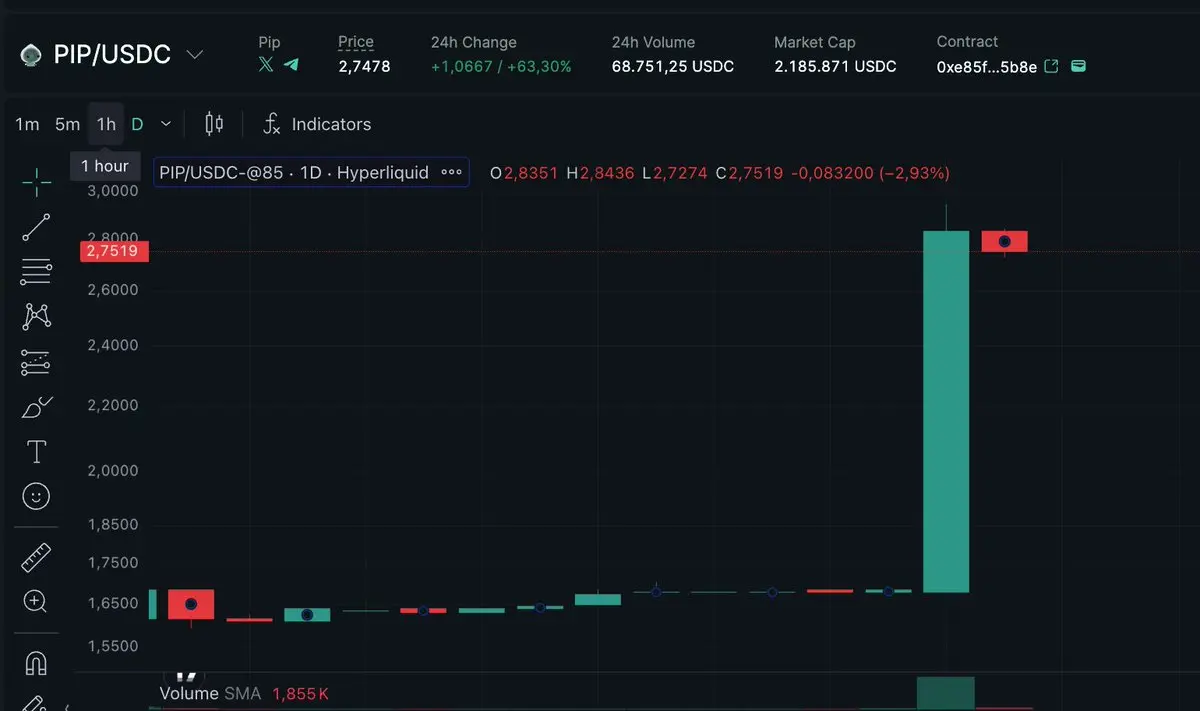Viewport: 1200px width, 711px height.
Task: Open the emoji icons tool
Action: (x=36, y=496)
